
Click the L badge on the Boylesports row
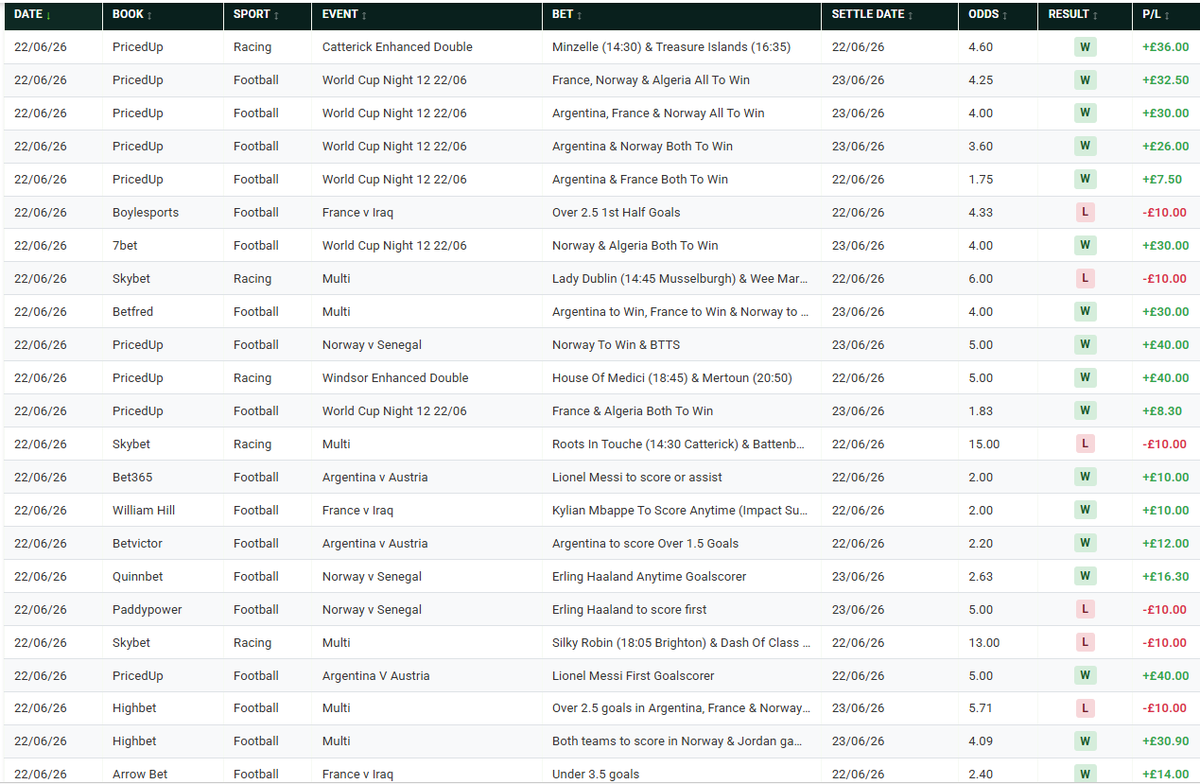1085,212
